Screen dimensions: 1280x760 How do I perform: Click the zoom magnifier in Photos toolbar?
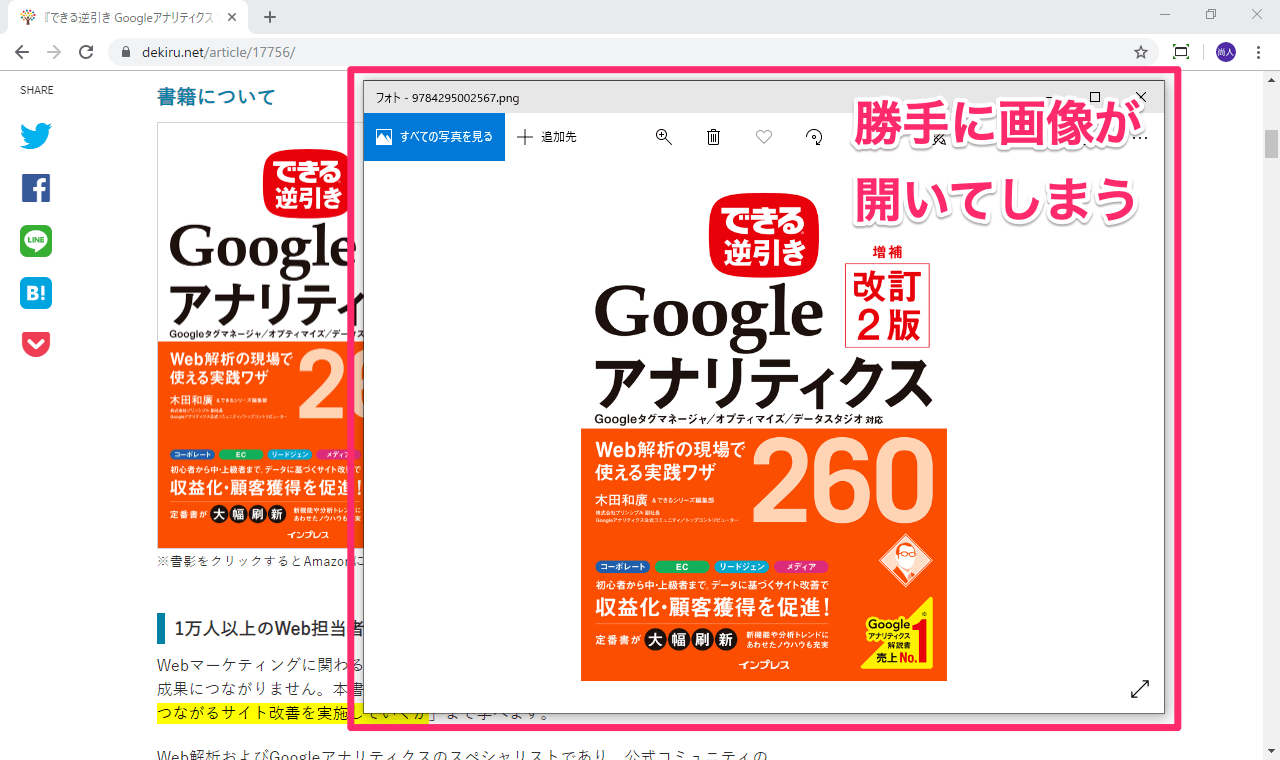(x=663, y=137)
